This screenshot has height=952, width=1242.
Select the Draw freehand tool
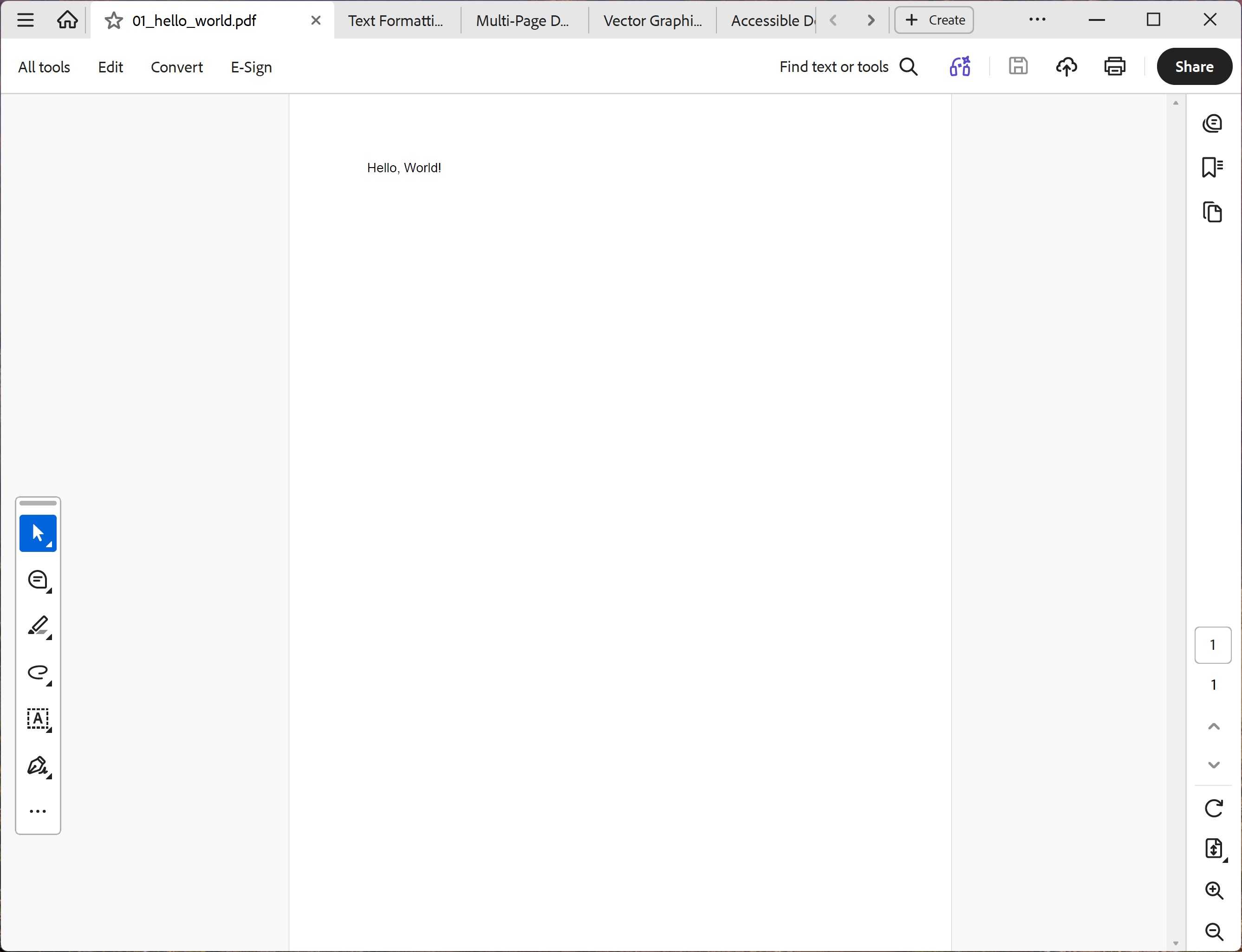[38, 673]
